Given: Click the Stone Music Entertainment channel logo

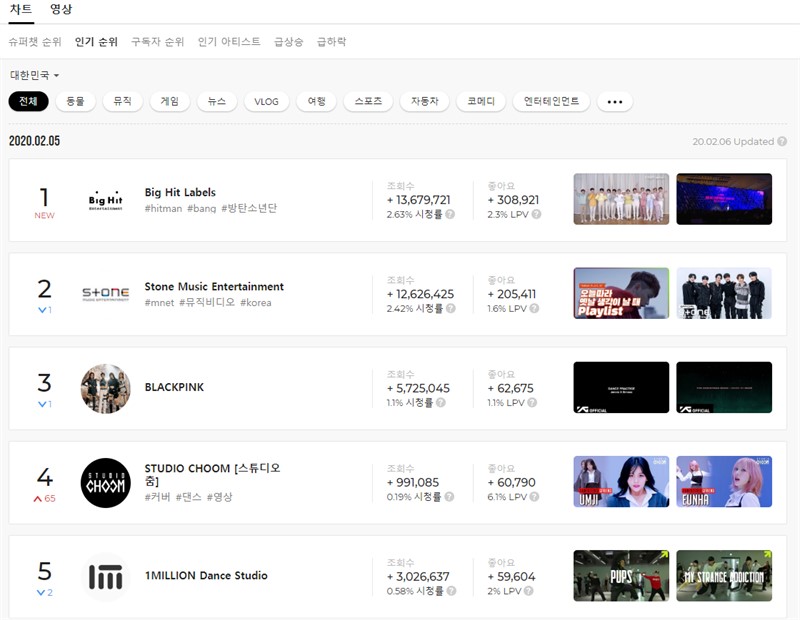Looking at the screenshot, I should click(105, 294).
